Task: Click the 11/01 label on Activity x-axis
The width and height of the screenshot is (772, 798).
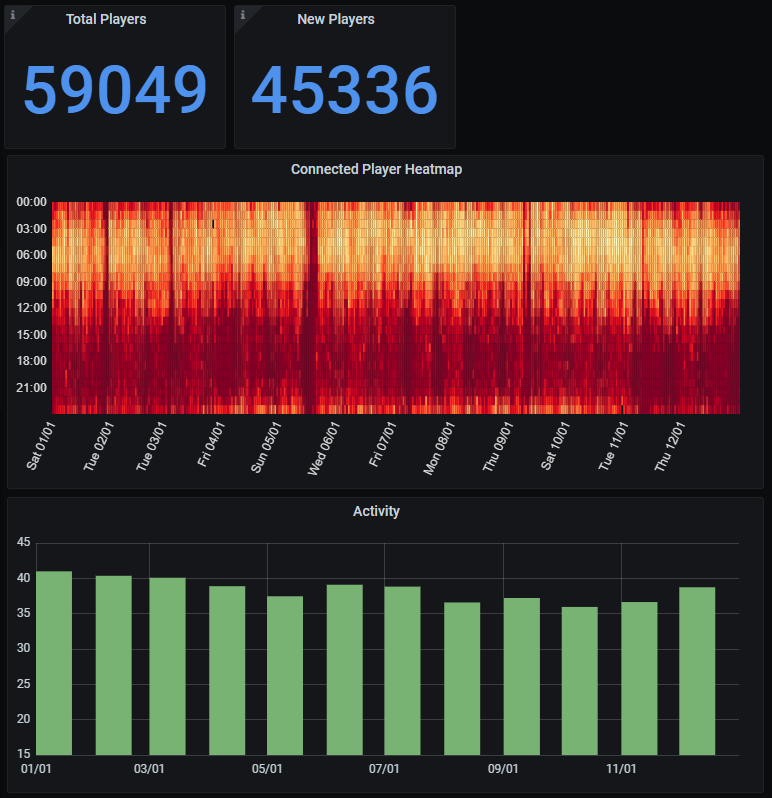Action: pyautogui.click(x=621, y=769)
